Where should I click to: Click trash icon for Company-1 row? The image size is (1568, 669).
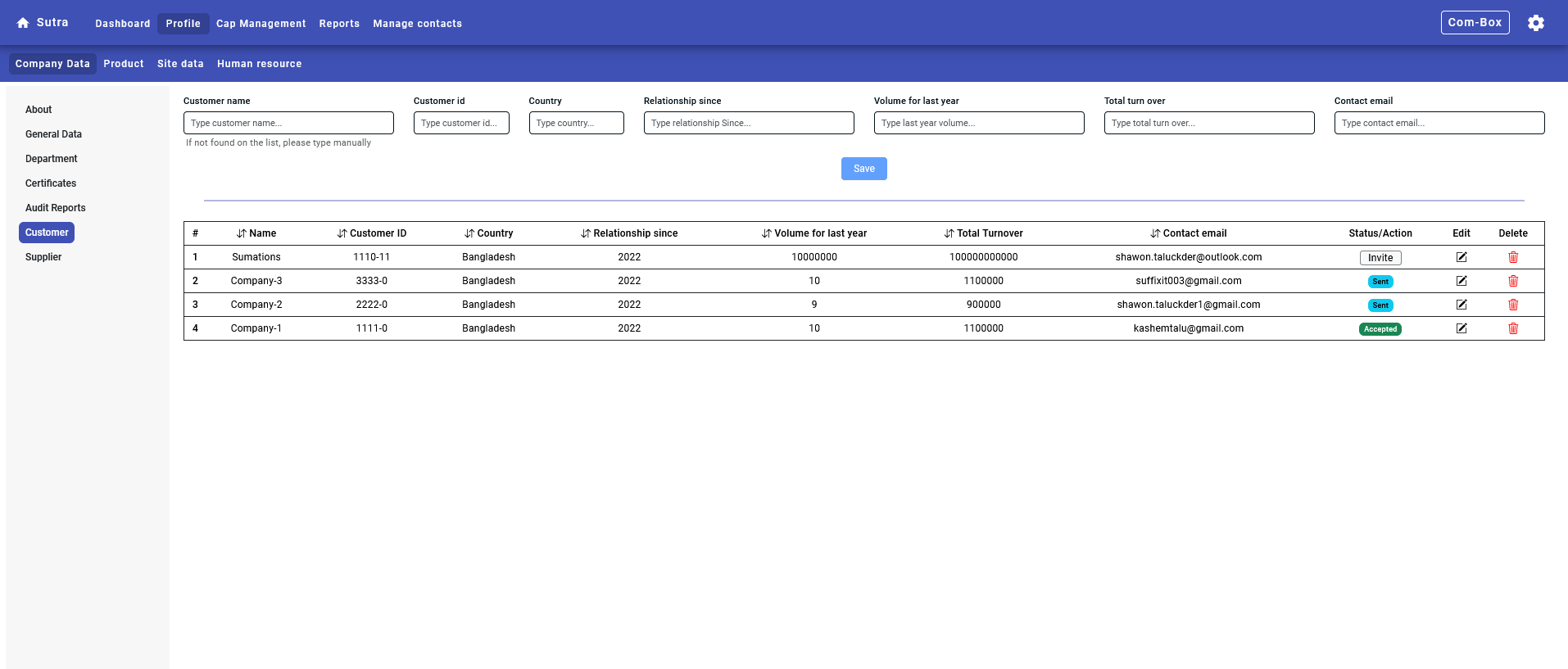coord(1512,328)
